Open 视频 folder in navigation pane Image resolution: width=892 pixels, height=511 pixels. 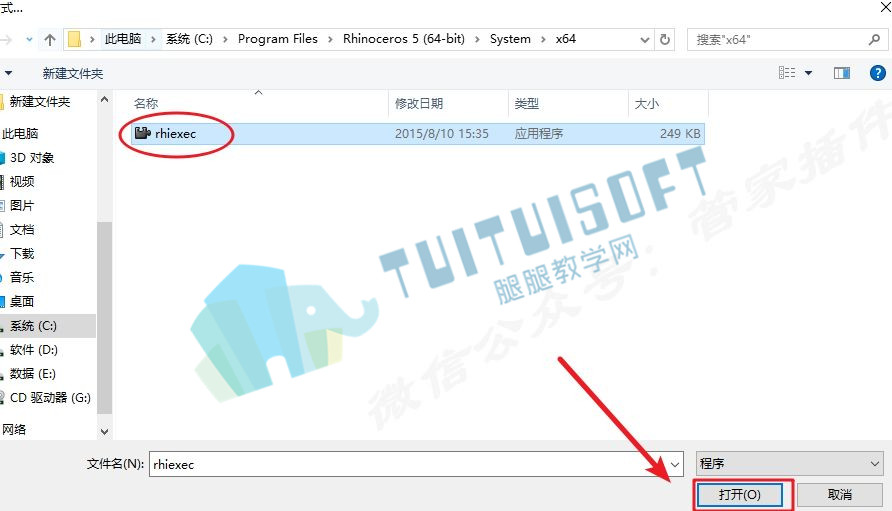pos(22,182)
